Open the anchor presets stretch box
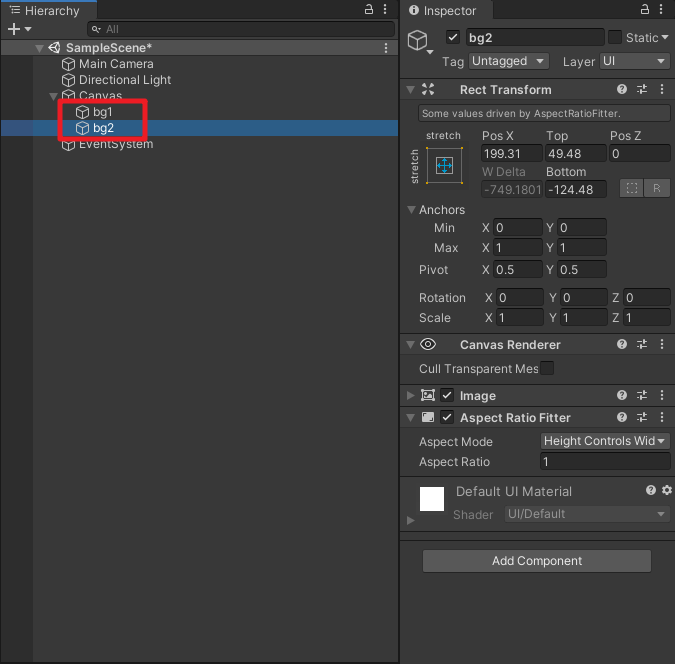Screen dimensions: 675x664 point(444,165)
